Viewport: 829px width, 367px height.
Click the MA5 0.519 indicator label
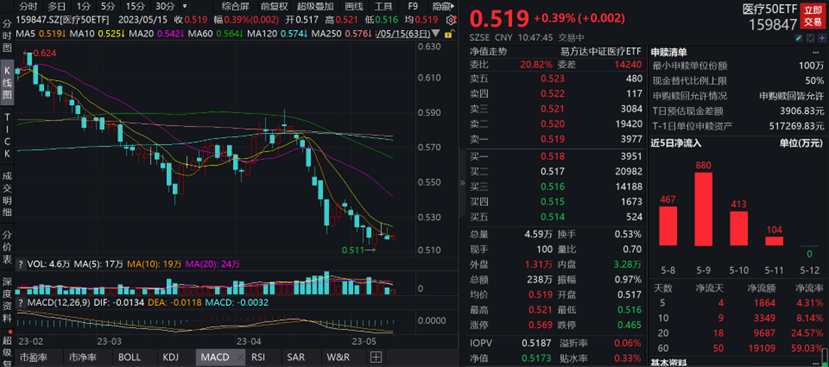40,34
